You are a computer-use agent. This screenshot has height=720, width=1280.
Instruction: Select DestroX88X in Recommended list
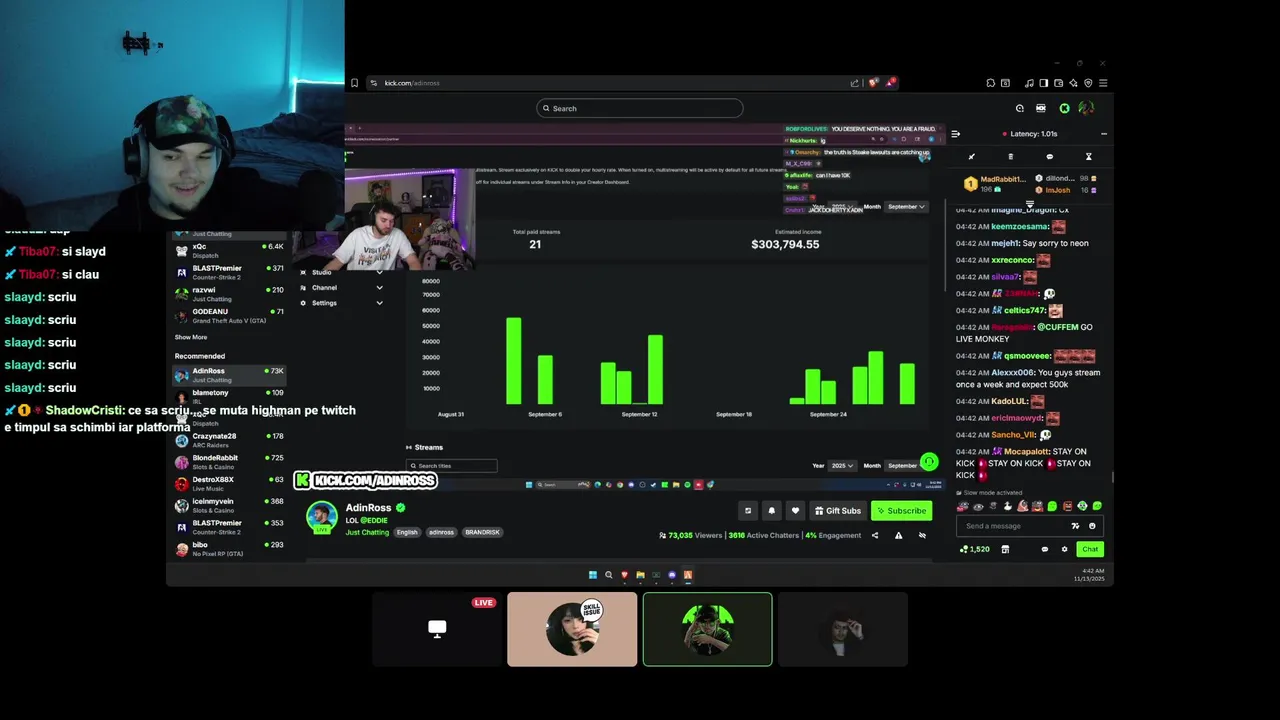click(229, 484)
